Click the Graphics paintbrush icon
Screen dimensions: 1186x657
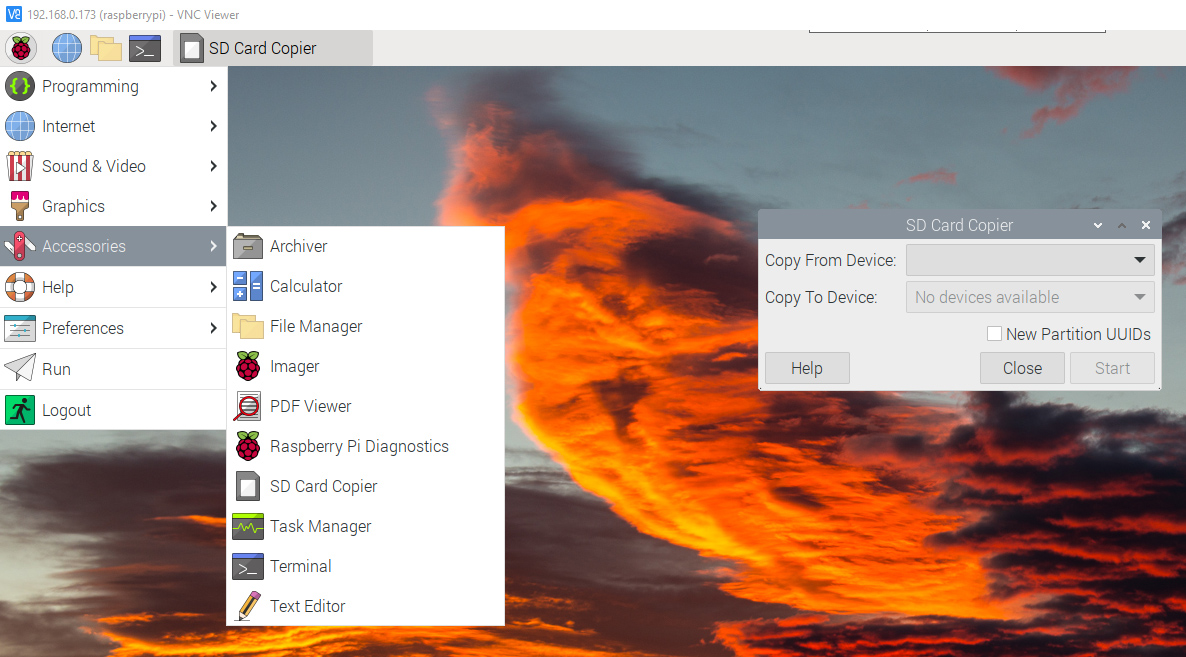point(20,206)
